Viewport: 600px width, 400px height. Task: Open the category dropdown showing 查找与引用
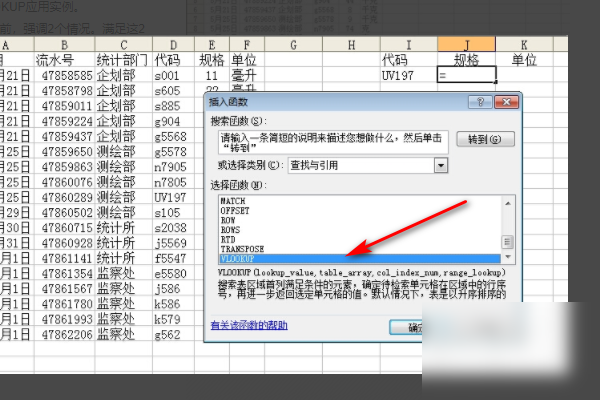tap(441, 165)
